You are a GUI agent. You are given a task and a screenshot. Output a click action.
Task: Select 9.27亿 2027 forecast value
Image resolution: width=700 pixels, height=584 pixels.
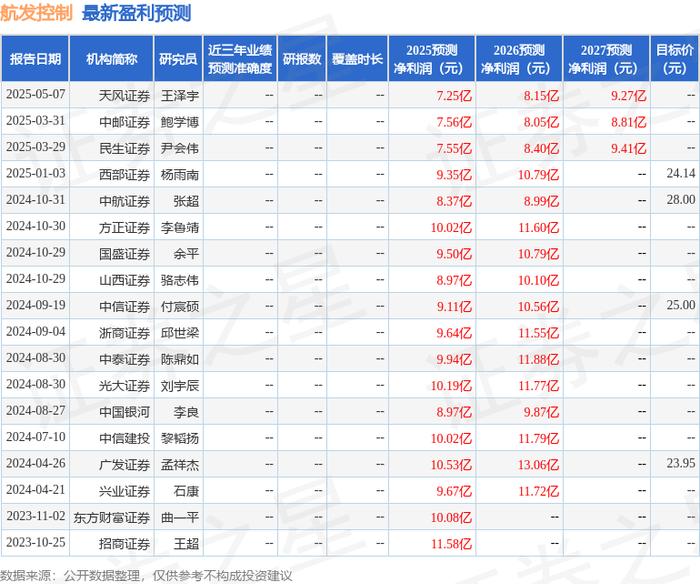[x=629, y=96]
